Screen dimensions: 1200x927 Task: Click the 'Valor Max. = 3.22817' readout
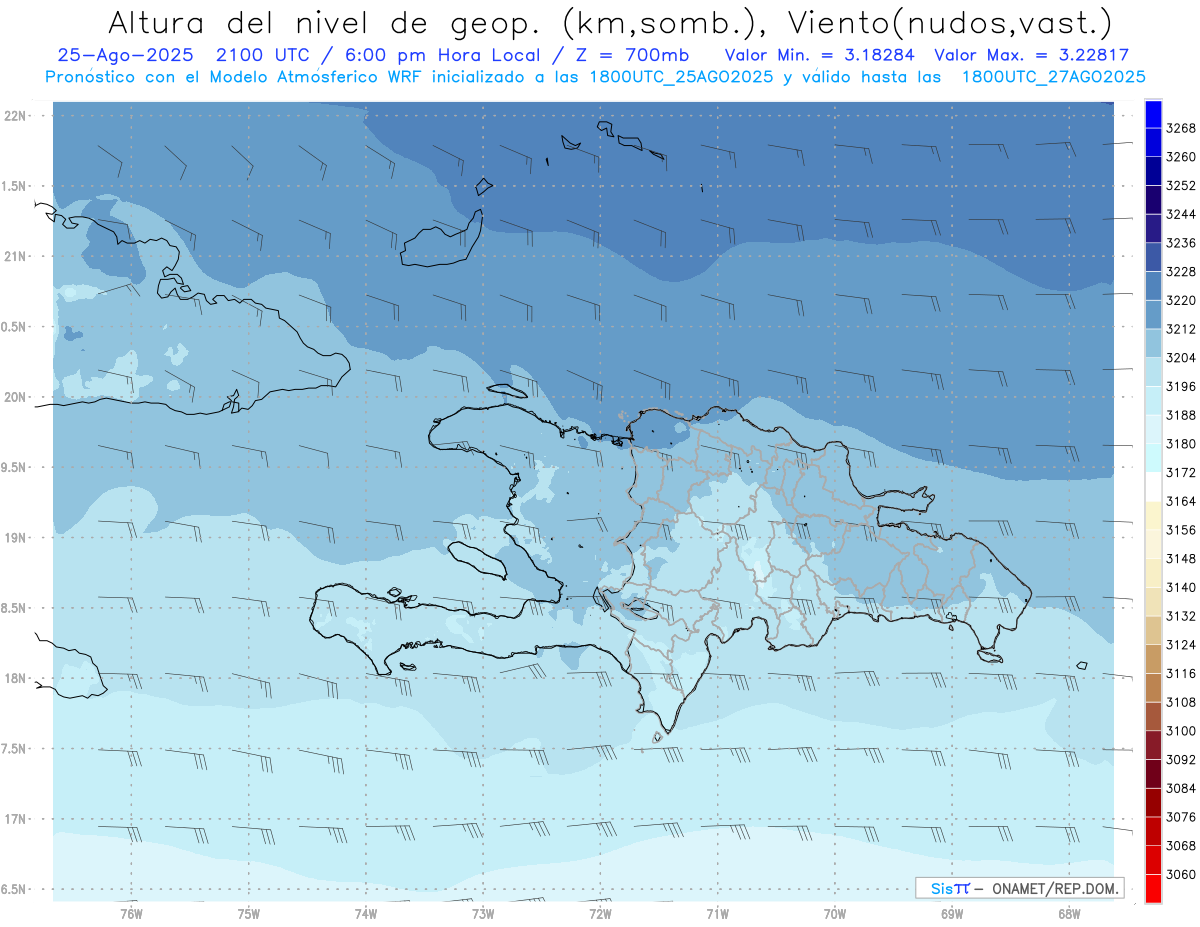[1031, 55]
